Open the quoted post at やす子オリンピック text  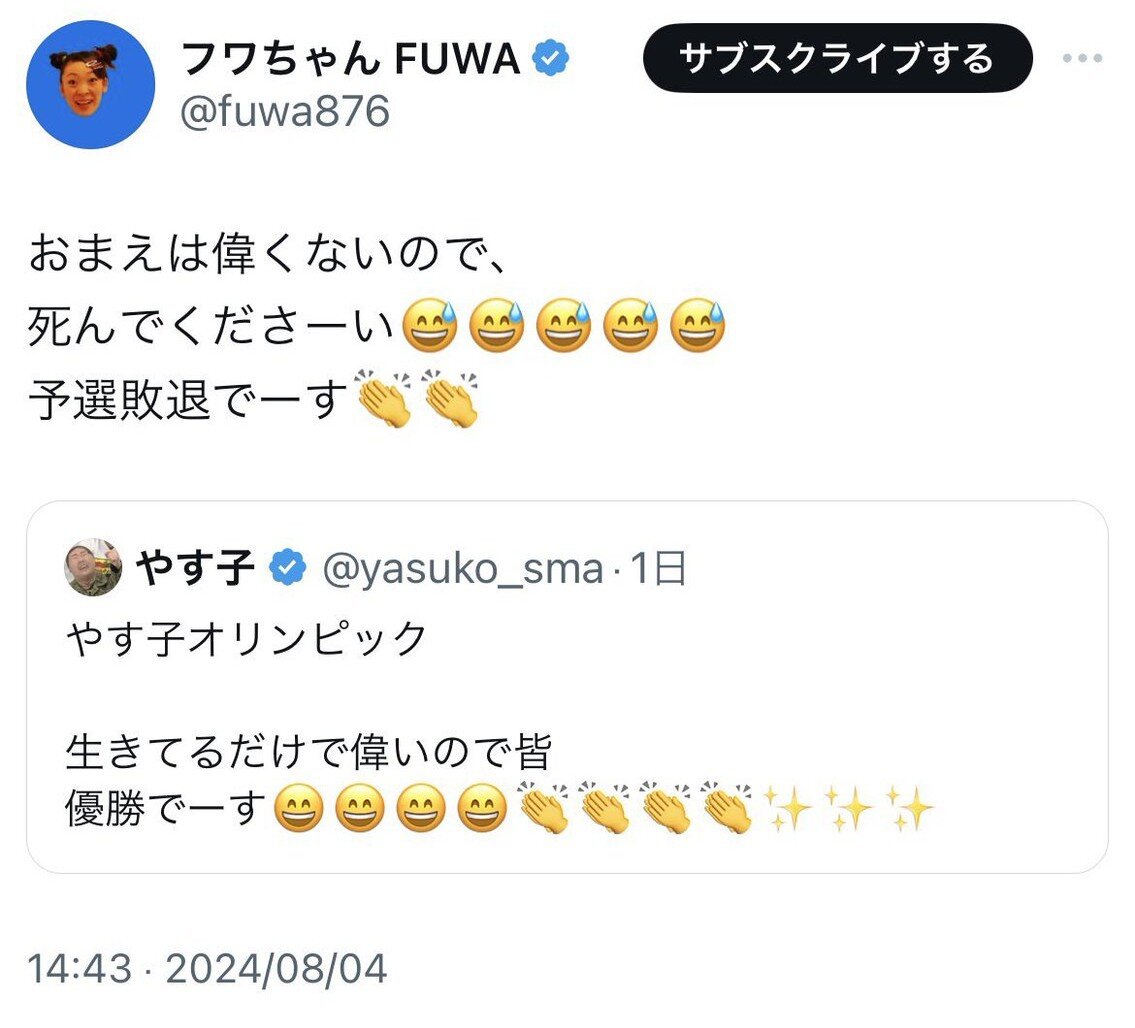(x=246, y=638)
